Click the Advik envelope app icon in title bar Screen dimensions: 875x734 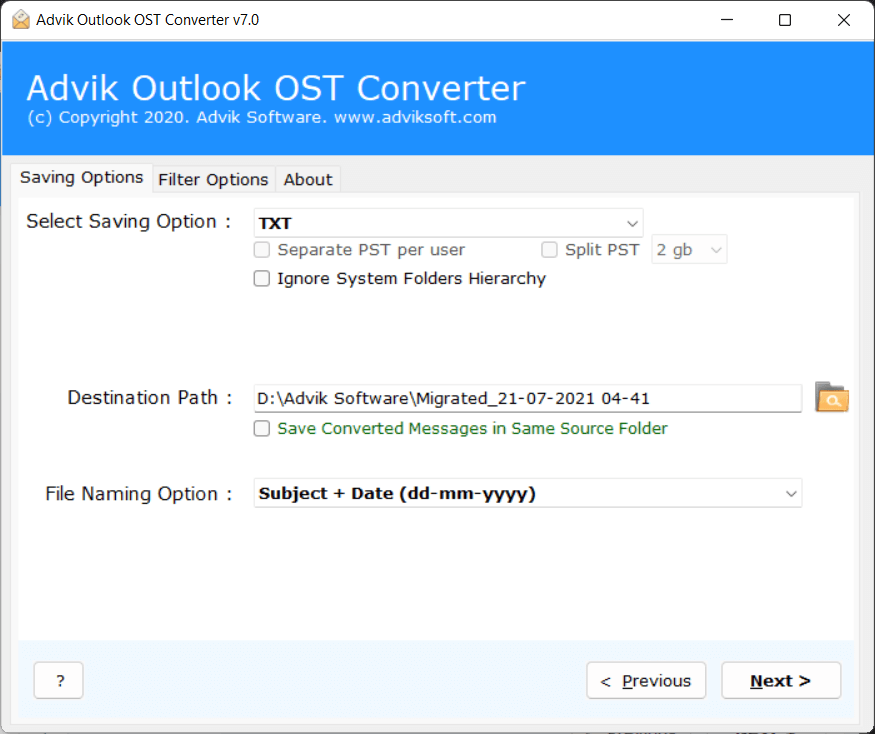[x=21, y=20]
